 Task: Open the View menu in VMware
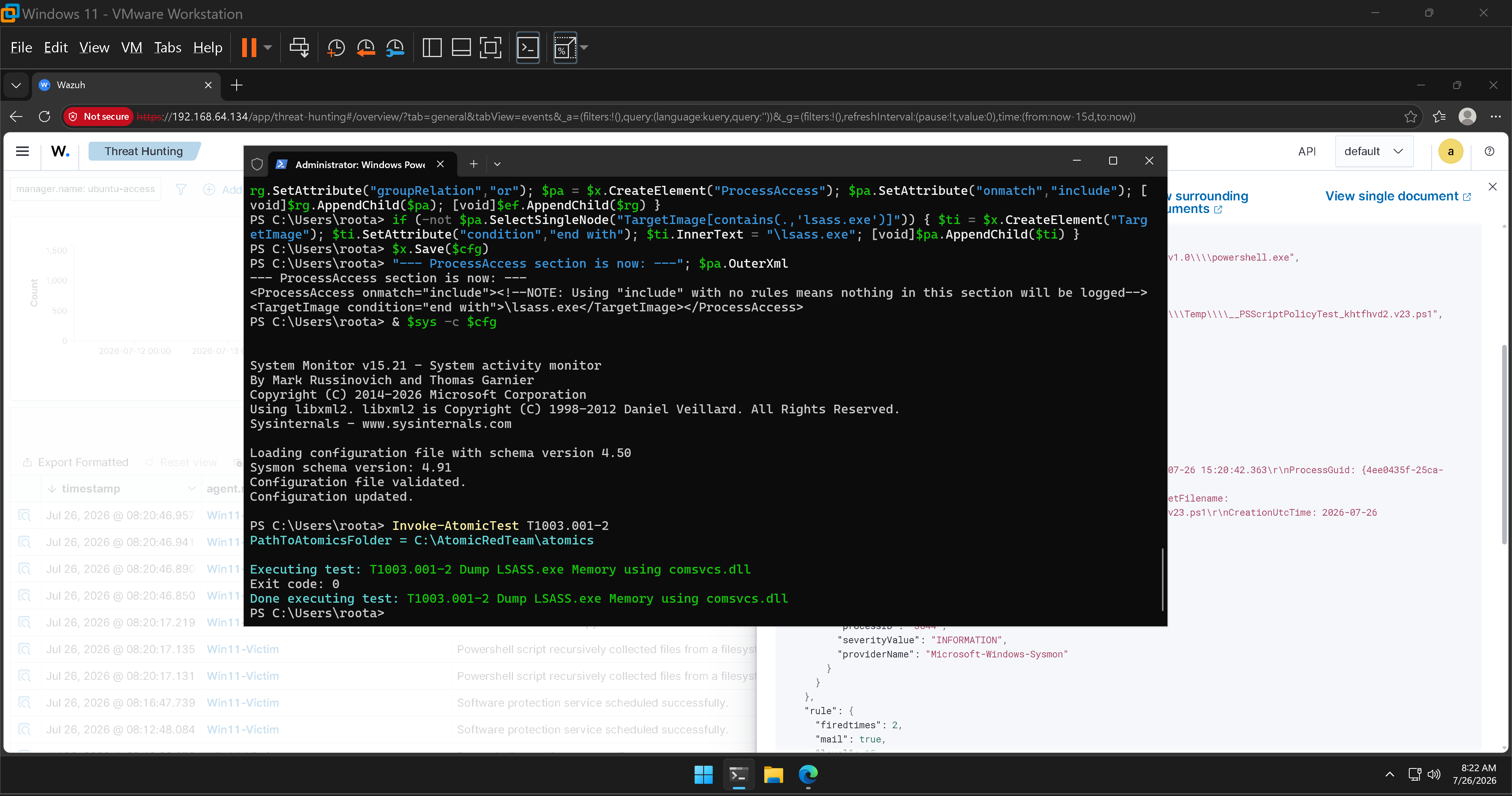click(x=94, y=48)
